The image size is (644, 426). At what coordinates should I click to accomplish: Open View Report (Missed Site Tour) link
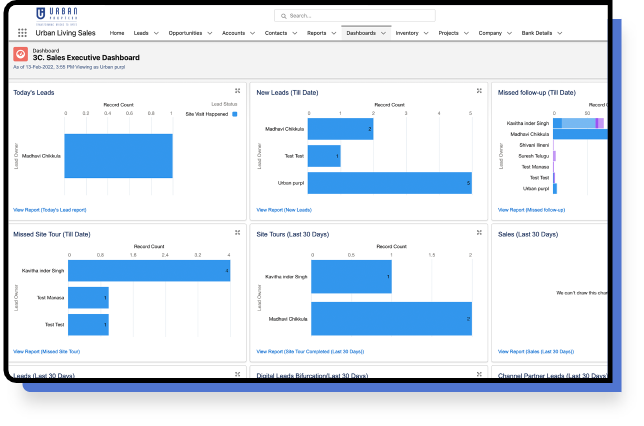pos(46,352)
